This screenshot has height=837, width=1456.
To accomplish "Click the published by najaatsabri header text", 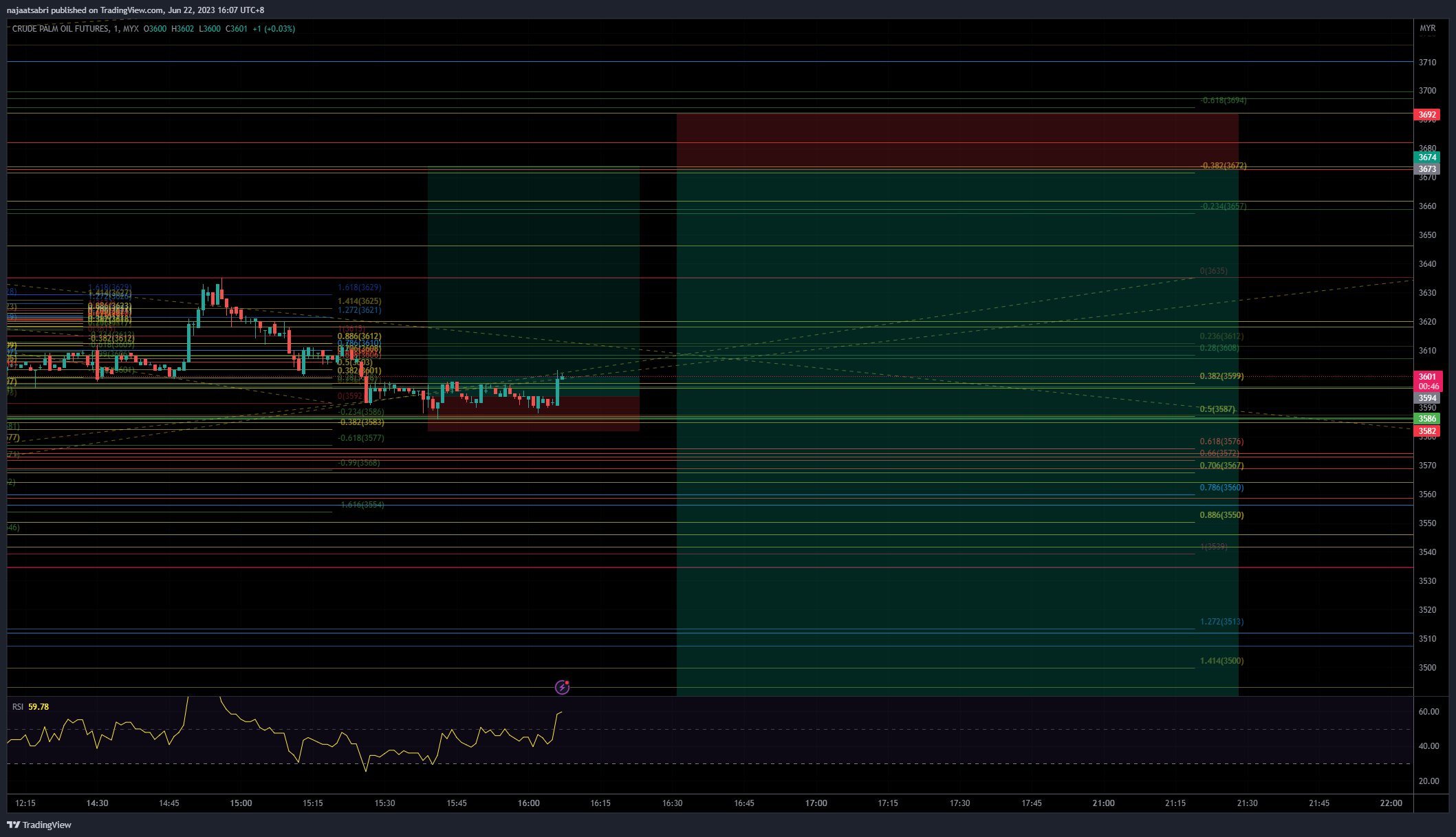I will pos(135,10).
